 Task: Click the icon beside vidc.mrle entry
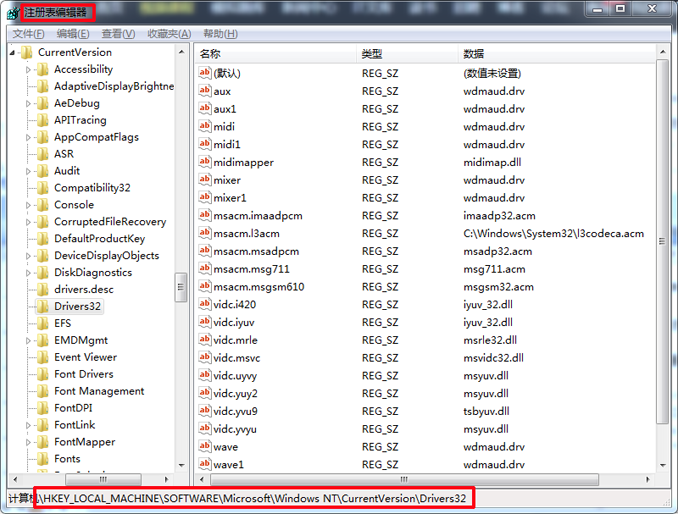pos(205,341)
